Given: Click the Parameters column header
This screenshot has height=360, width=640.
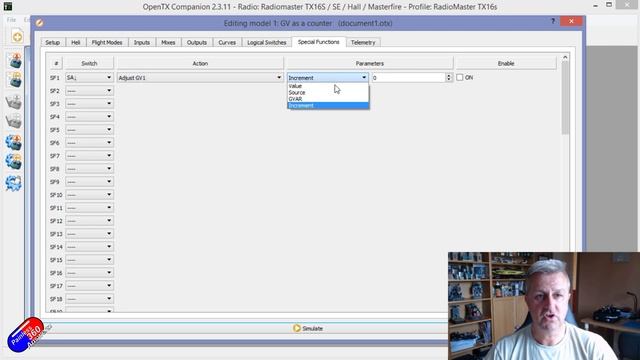Looking at the screenshot, I should [369, 63].
